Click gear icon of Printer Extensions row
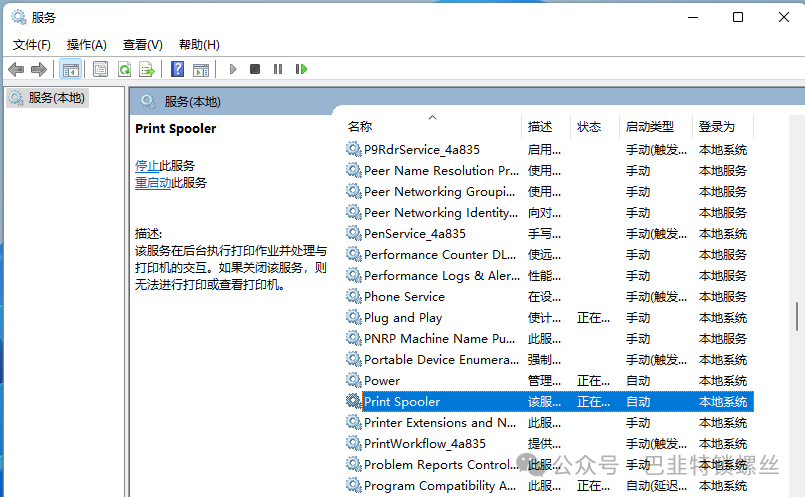Screen dimensions: 805x497 pyautogui.click(x=353, y=423)
